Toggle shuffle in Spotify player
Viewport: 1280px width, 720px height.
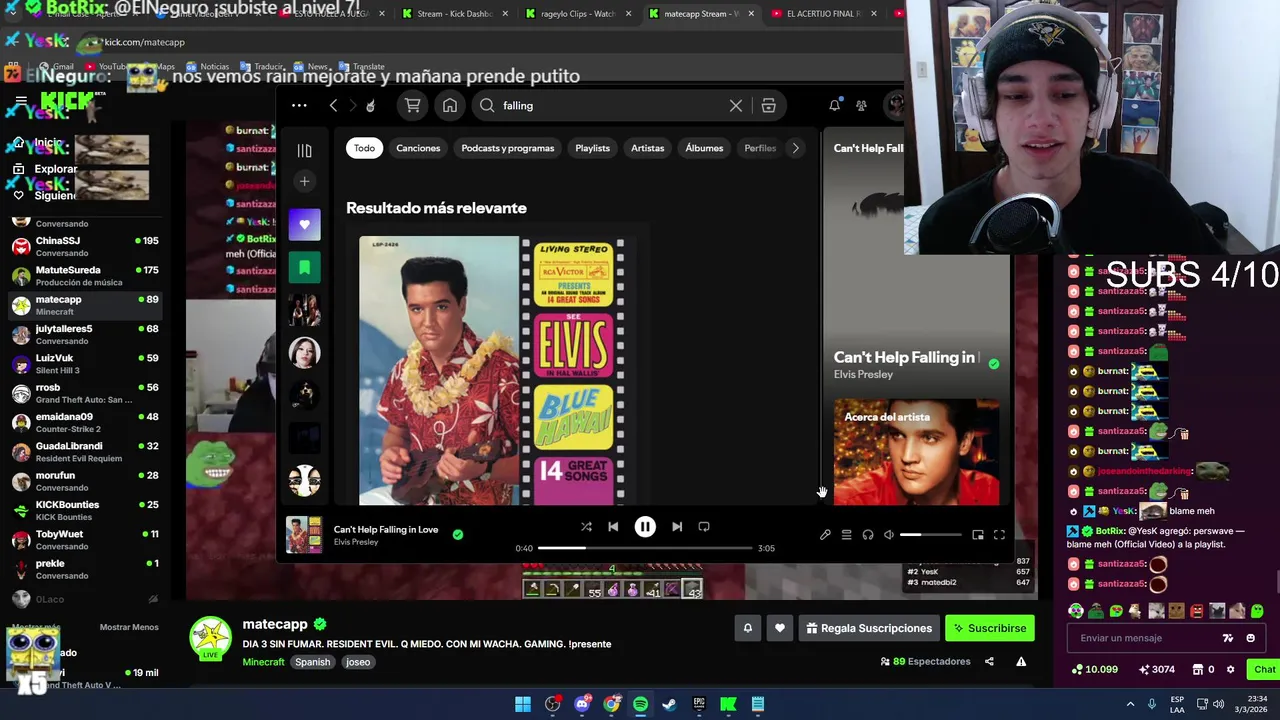point(586,526)
